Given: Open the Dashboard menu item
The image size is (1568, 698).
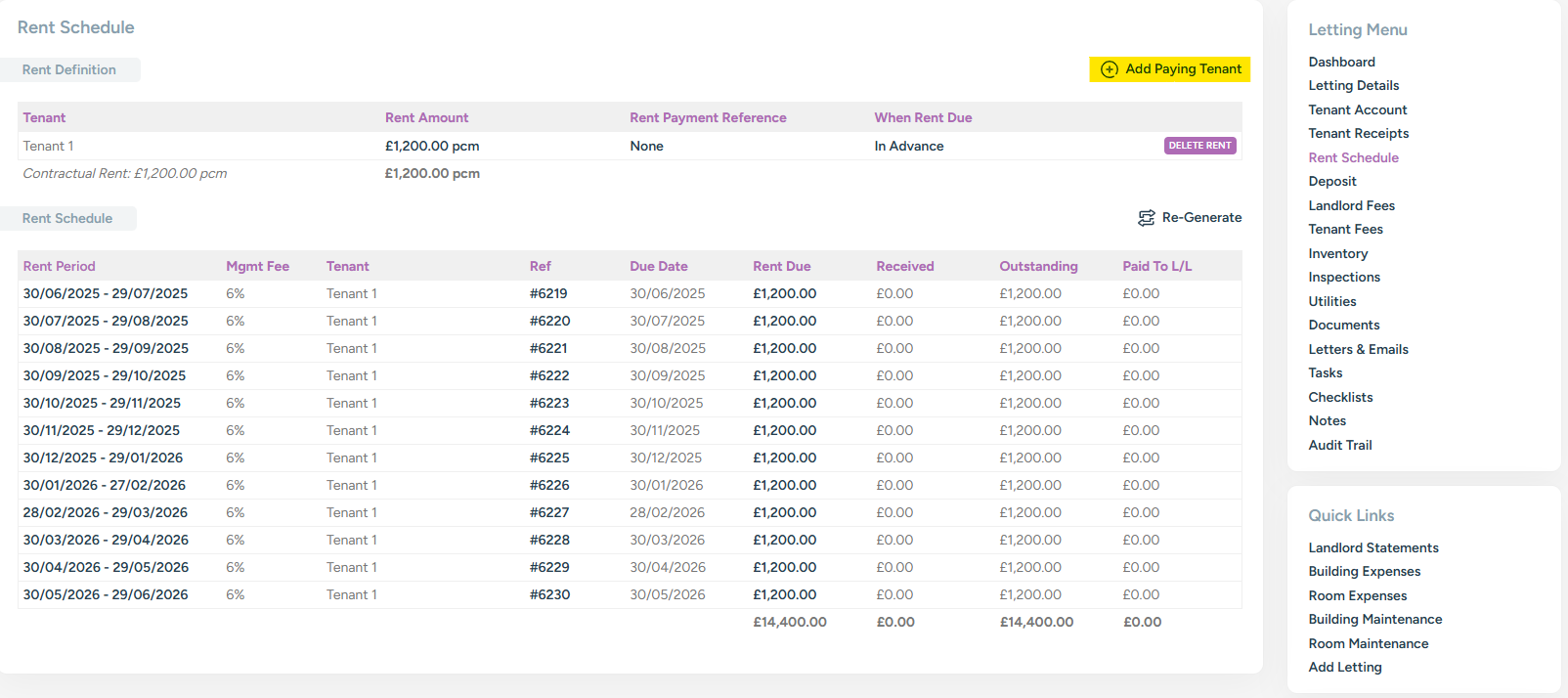Looking at the screenshot, I should (1341, 62).
